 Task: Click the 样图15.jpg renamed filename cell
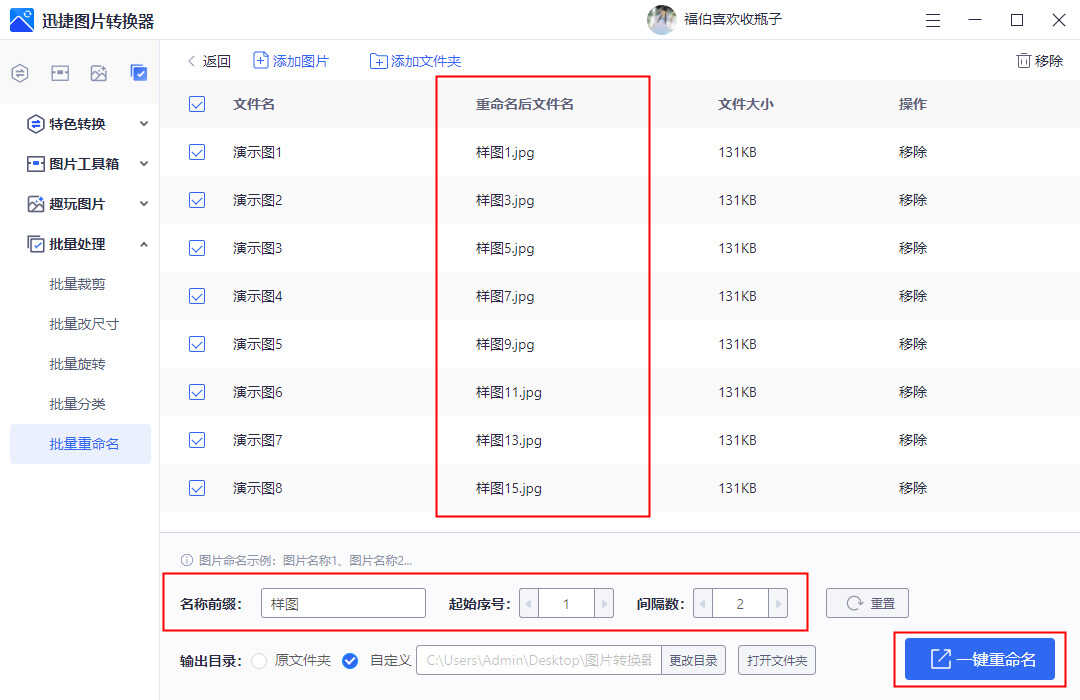pos(508,488)
